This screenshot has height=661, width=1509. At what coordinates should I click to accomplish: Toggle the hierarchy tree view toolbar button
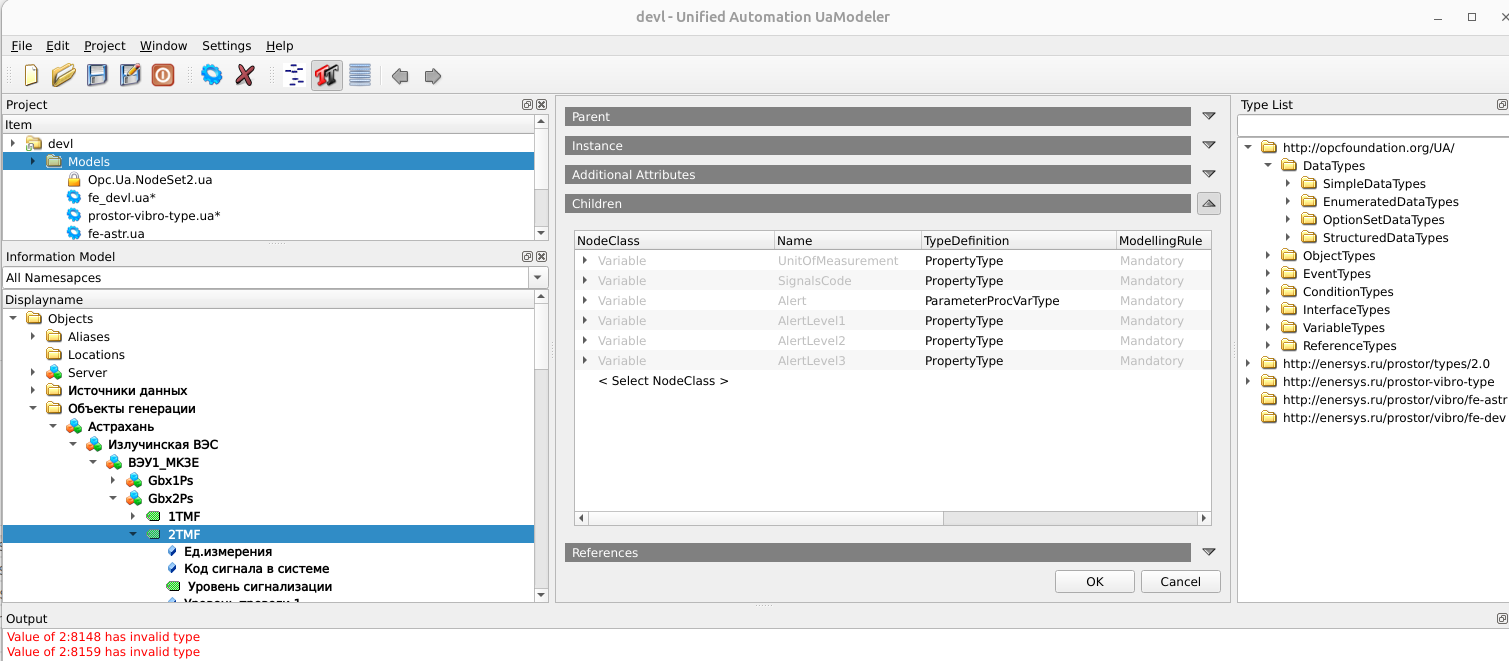[294, 76]
